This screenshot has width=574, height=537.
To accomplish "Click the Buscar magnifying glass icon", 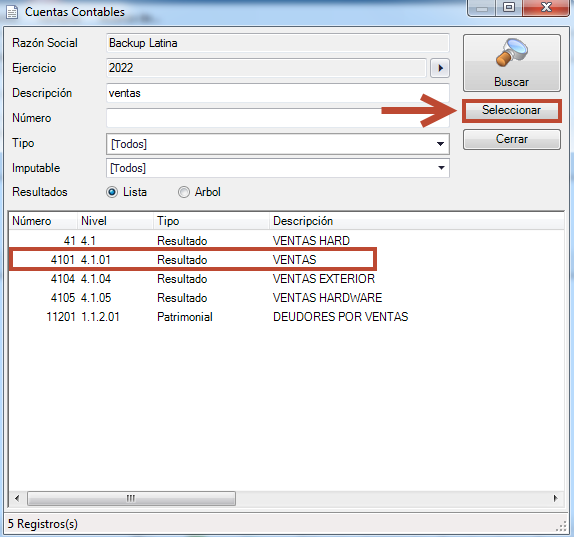I will click(x=512, y=53).
